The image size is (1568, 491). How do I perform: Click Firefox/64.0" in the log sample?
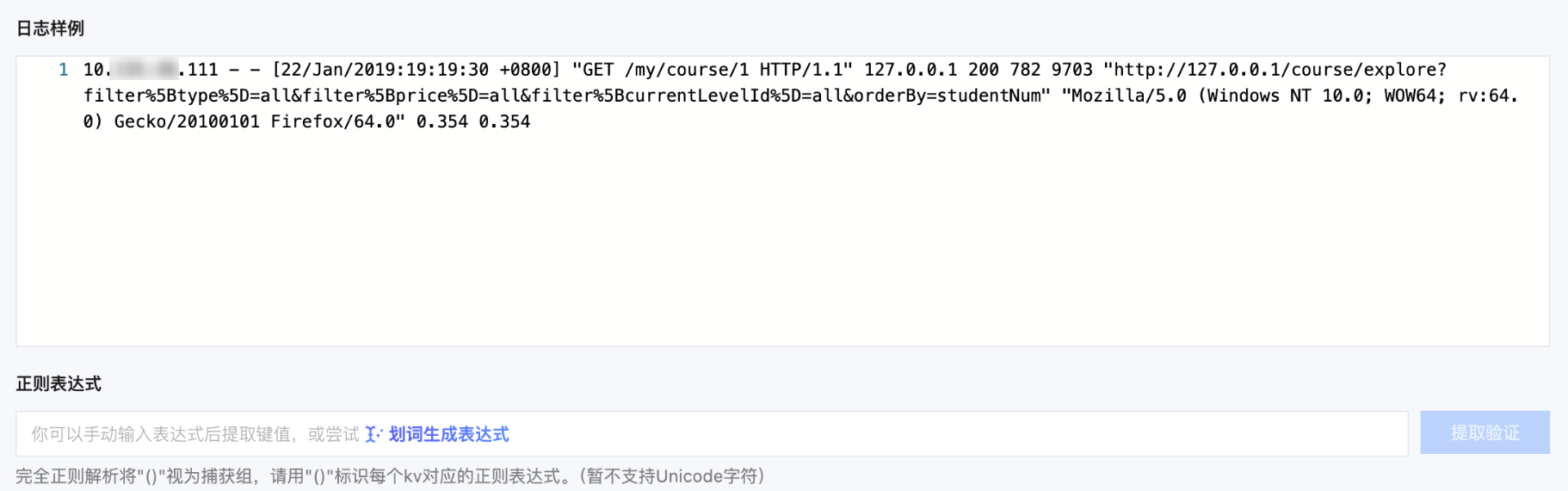337,121
